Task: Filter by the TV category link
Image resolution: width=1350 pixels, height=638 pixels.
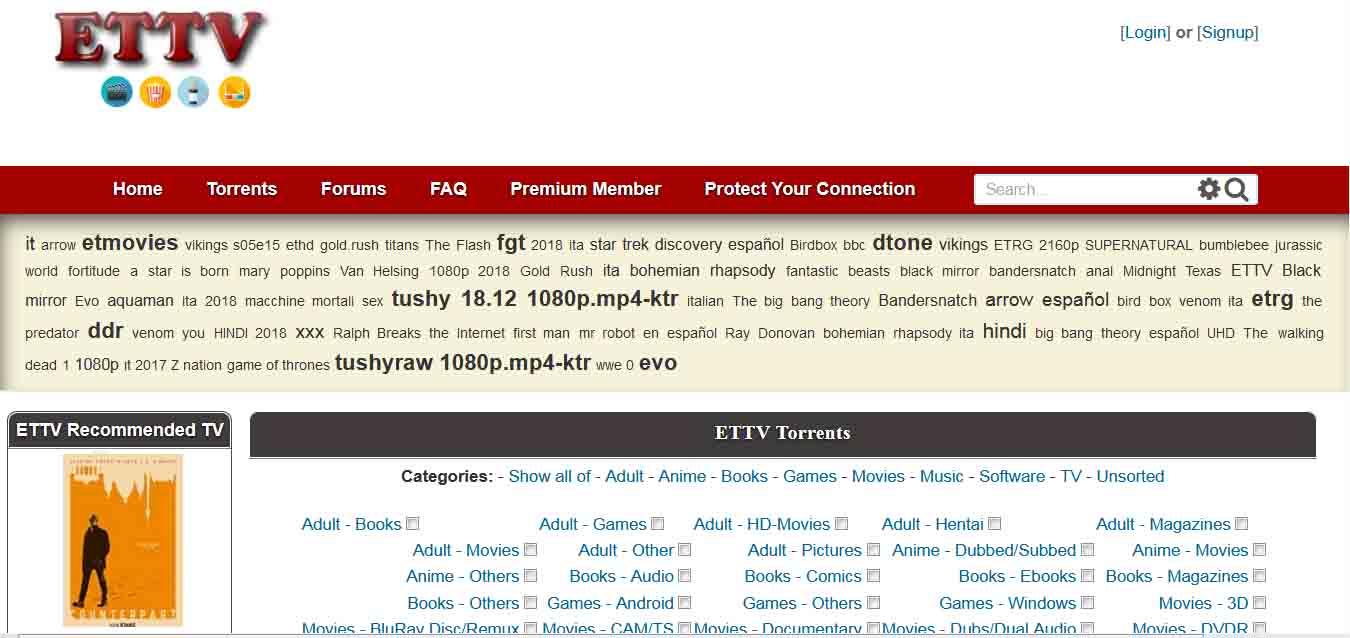Action: click(x=1071, y=476)
